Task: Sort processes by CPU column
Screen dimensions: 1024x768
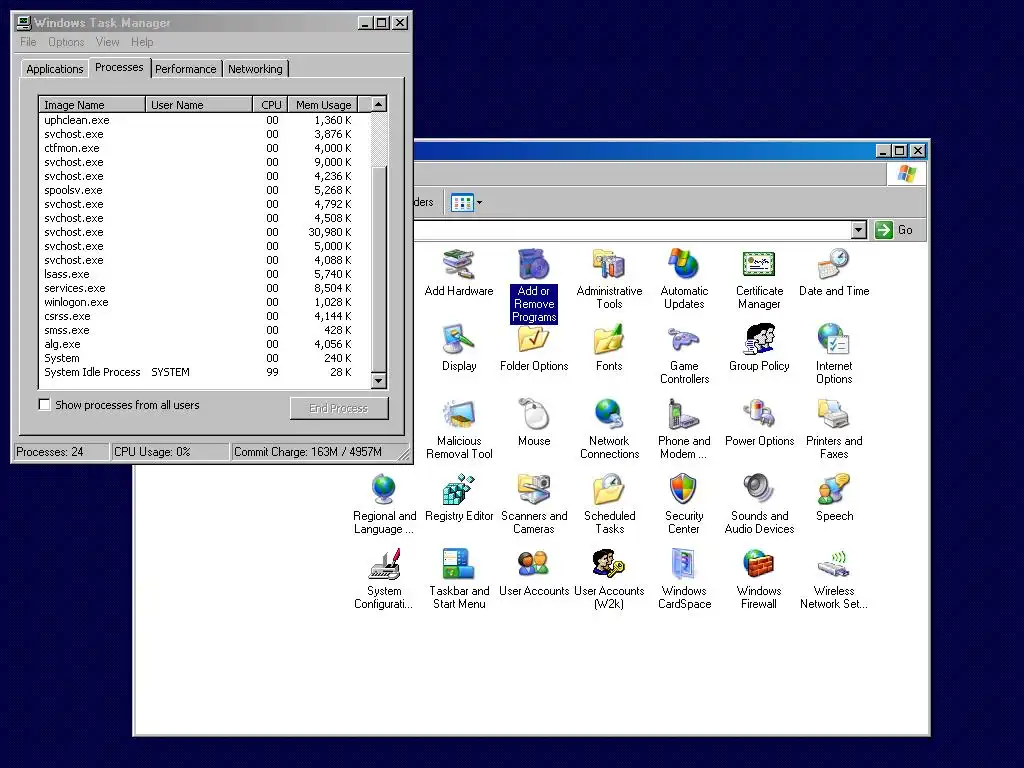Action: pos(270,104)
